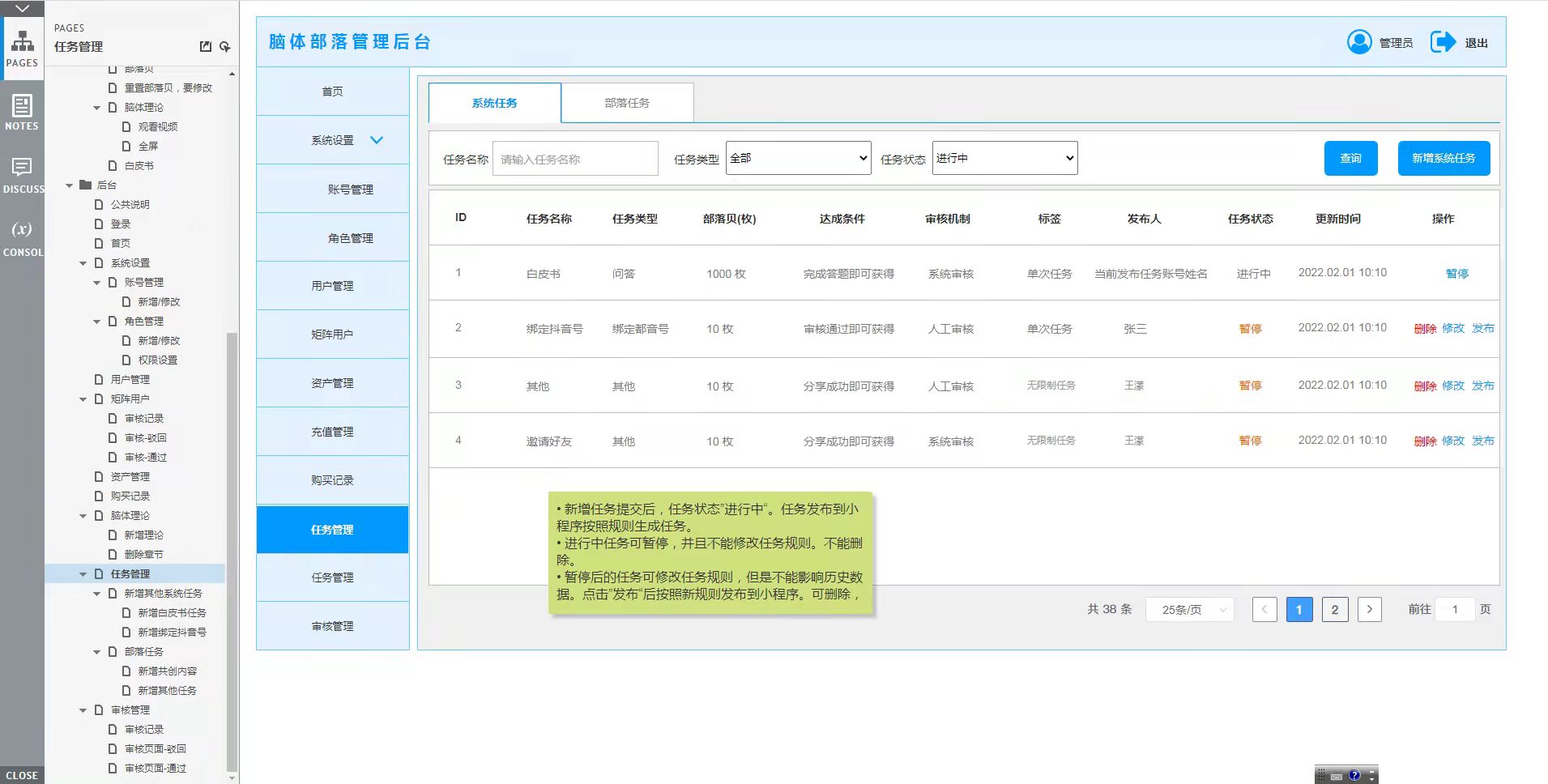Open 首页 in the admin menu

tap(332, 92)
